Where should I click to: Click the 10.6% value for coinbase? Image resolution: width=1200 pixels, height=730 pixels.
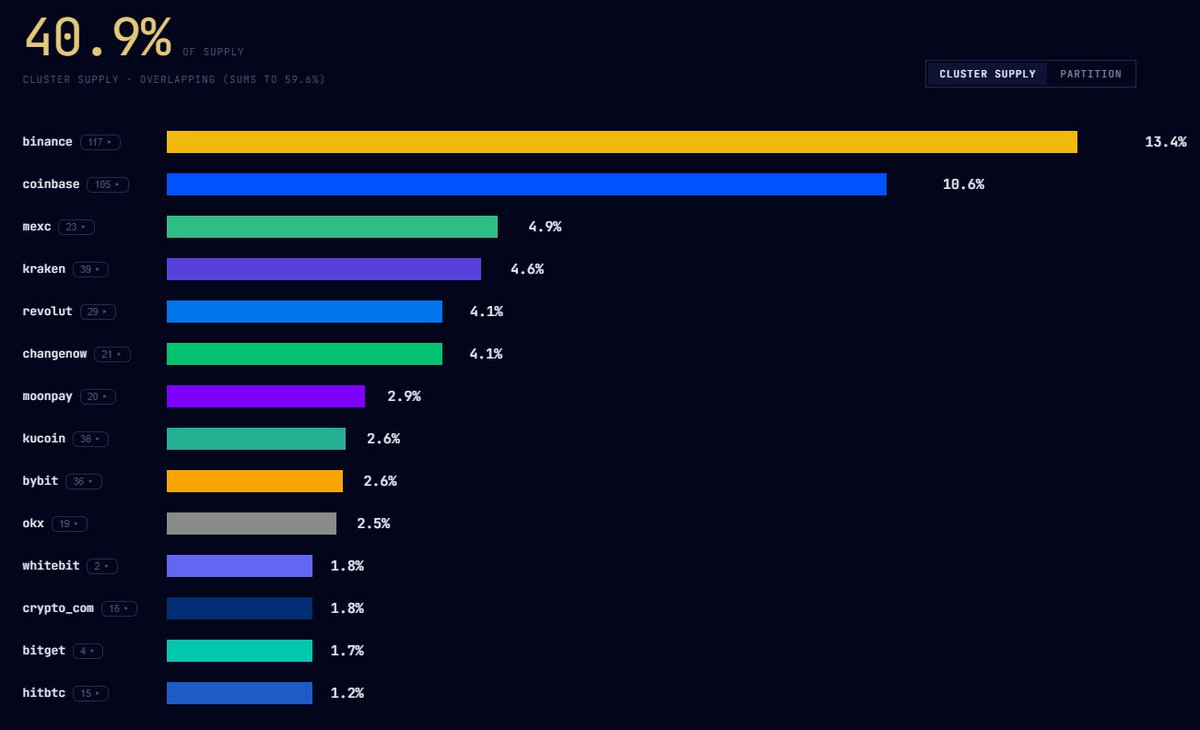tap(964, 184)
